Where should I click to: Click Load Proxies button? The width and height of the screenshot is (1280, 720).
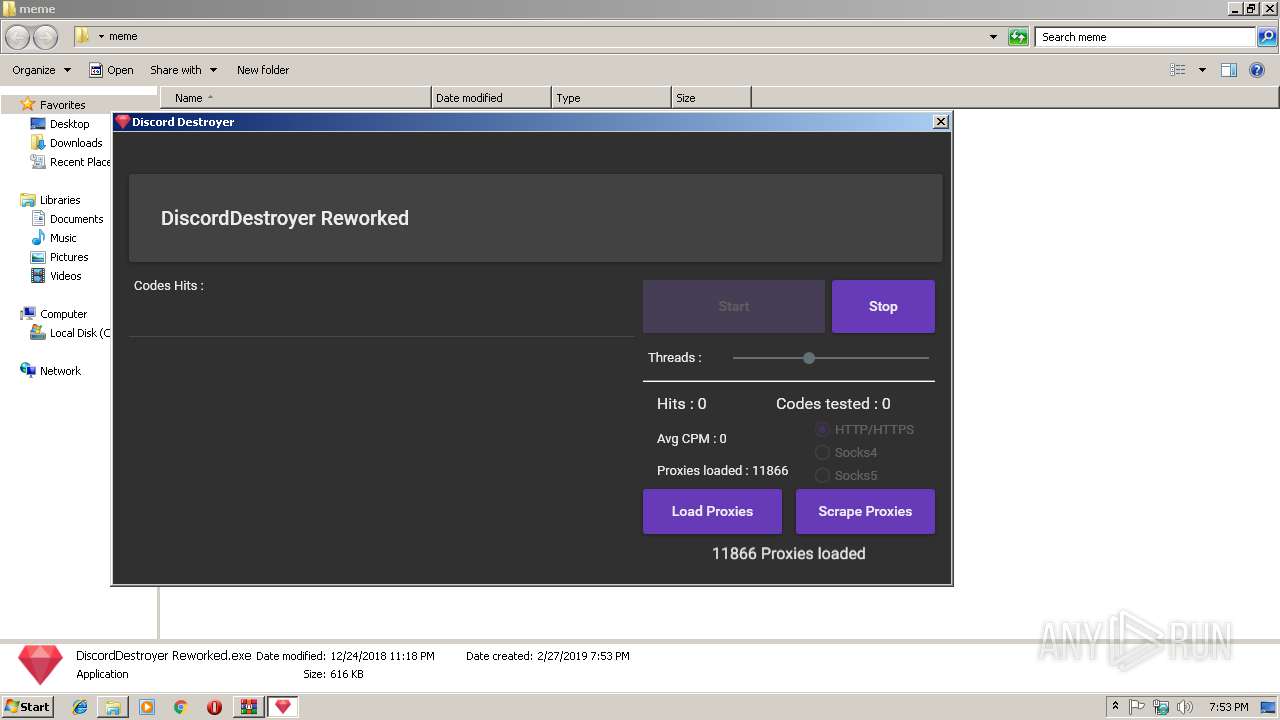712,511
